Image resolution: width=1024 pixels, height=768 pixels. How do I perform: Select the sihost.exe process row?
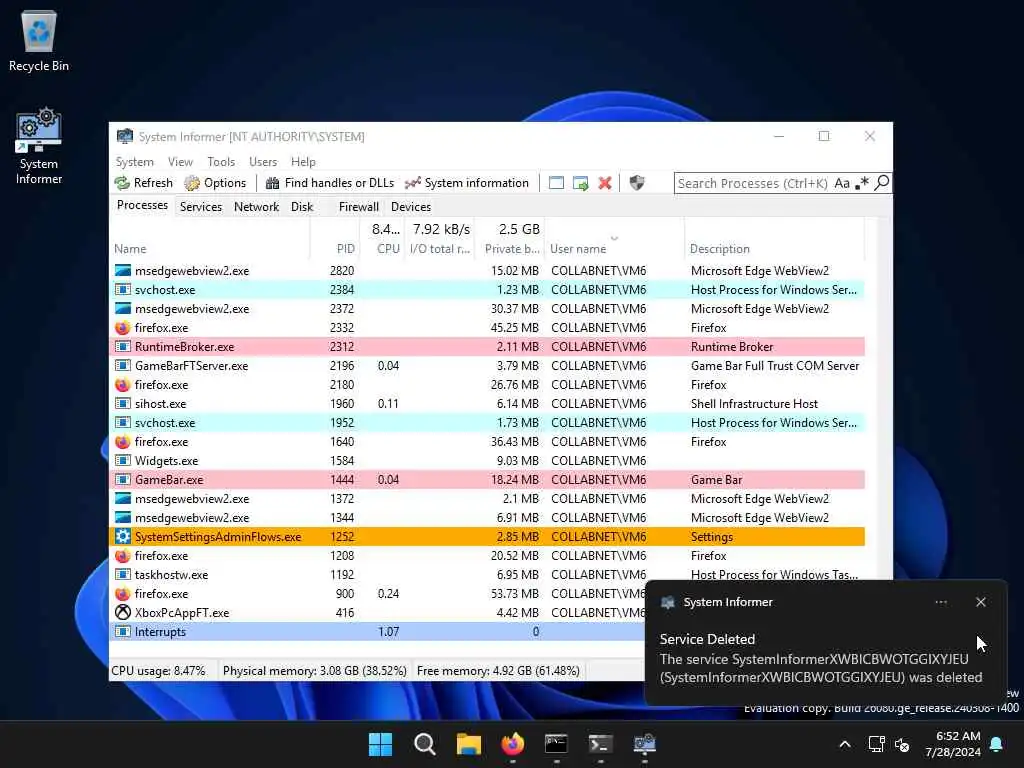[x=487, y=404]
